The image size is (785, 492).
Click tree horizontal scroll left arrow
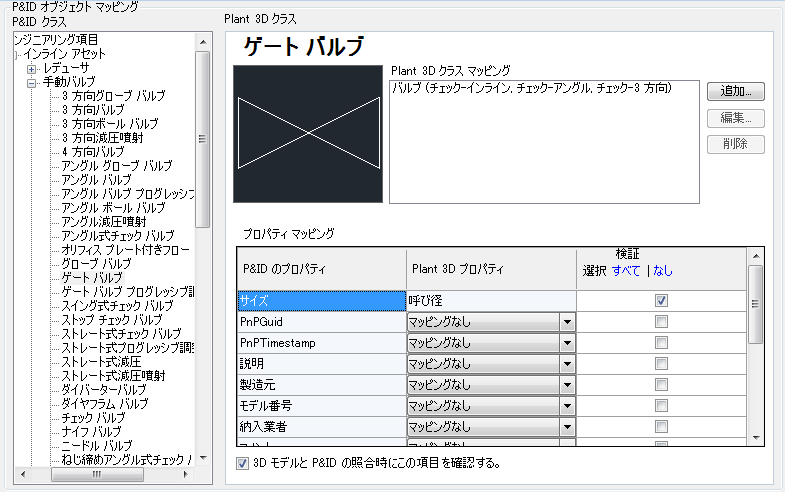[23, 474]
